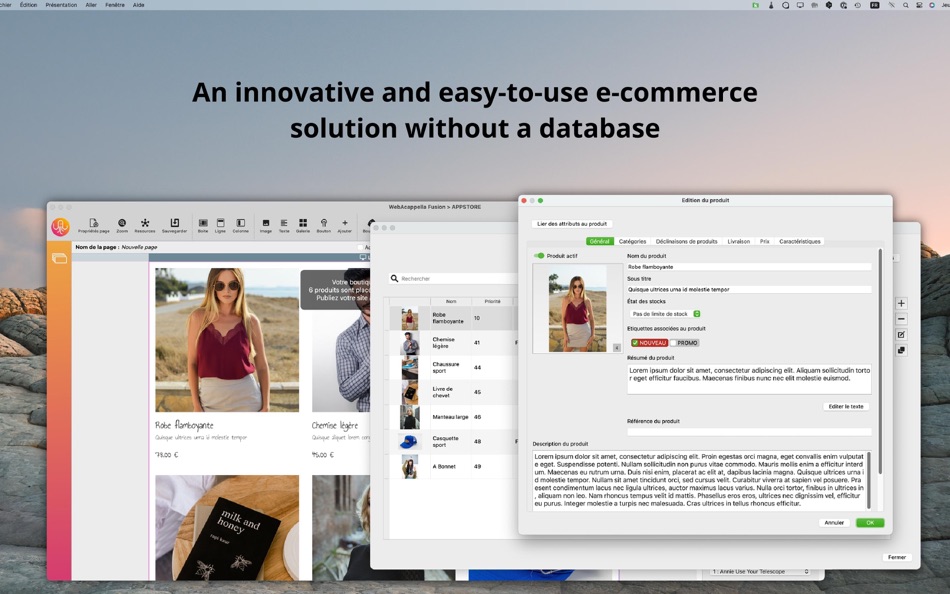This screenshot has height=594, width=950.
Task: Uncheck the NOUVEAU label checkbox
Action: (x=634, y=343)
